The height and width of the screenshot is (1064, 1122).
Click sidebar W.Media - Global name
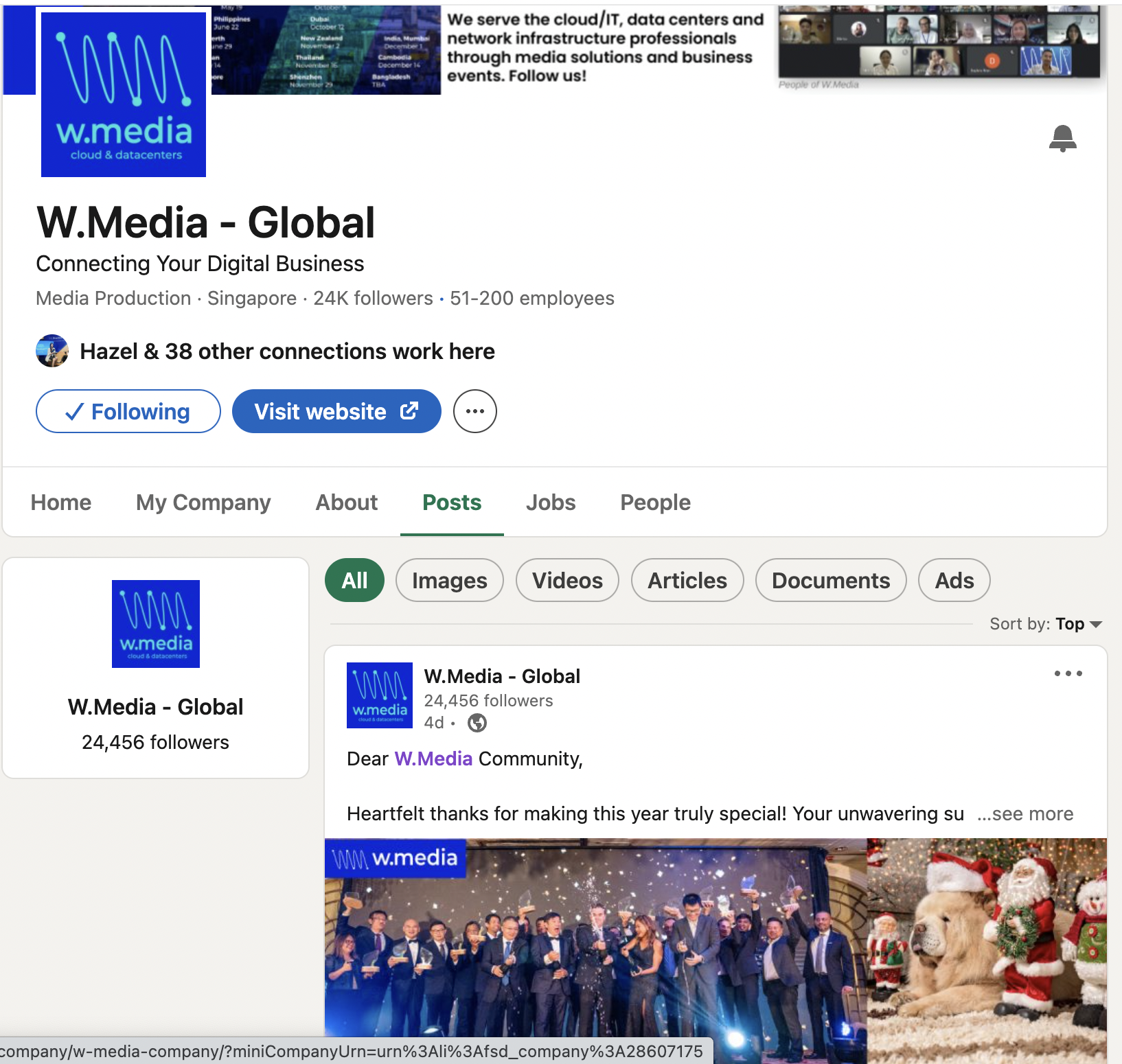click(156, 706)
